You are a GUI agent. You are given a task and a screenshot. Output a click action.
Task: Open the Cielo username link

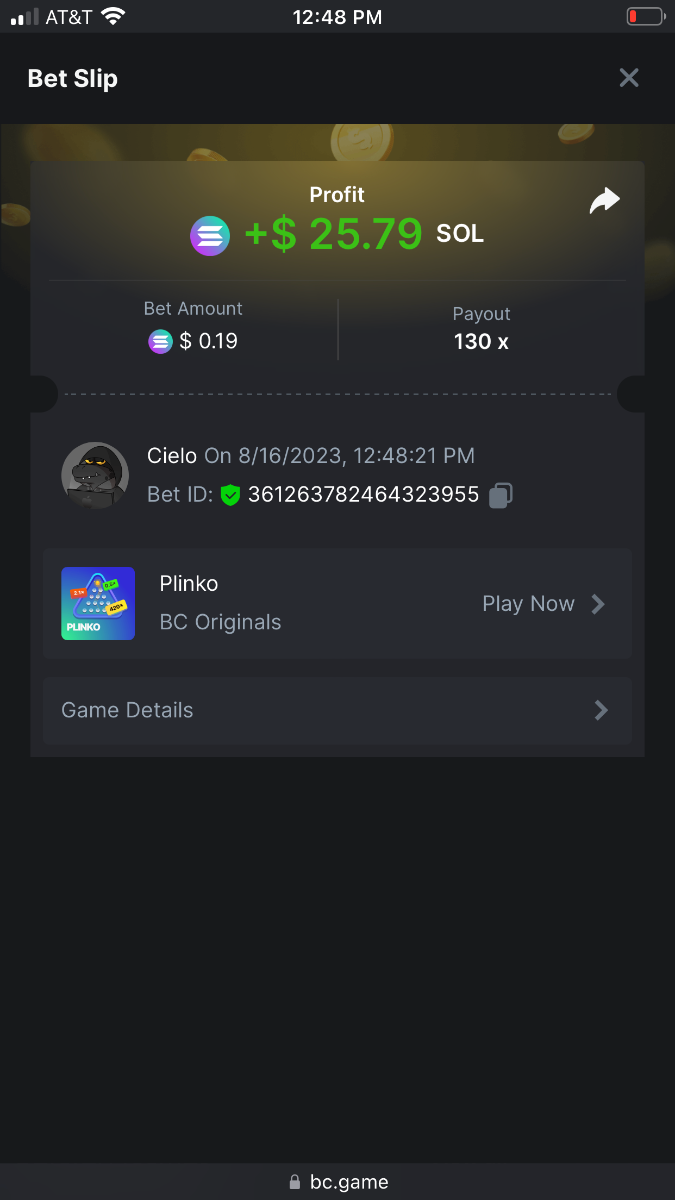[172, 456]
